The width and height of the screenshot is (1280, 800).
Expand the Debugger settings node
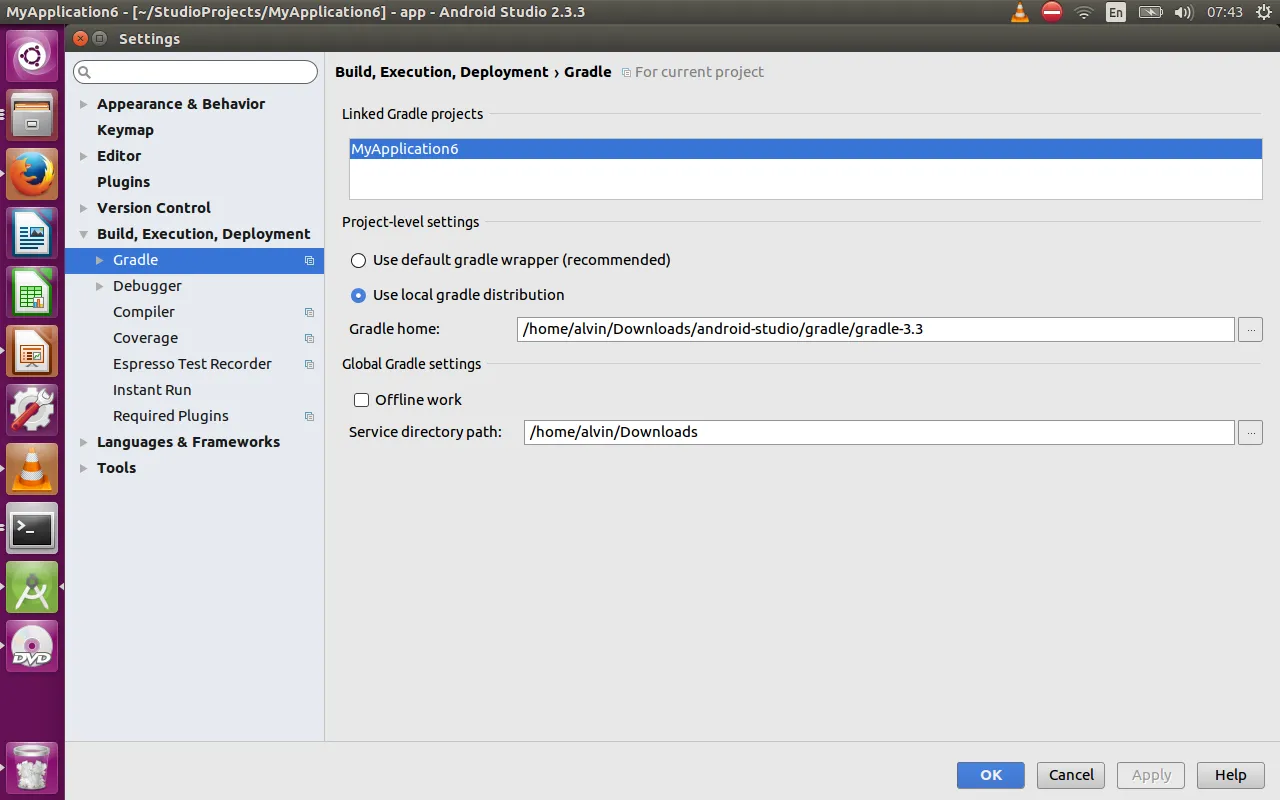(x=99, y=286)
